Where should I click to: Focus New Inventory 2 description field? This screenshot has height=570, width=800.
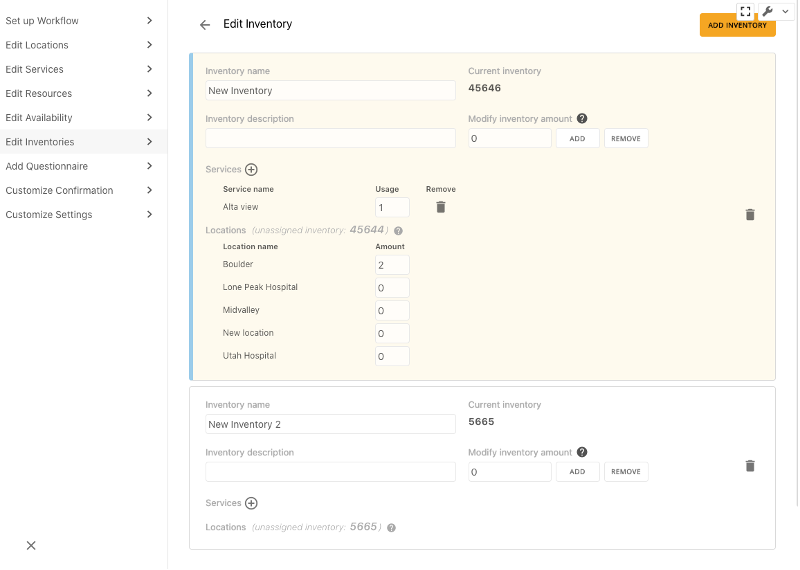click(330, 472)
